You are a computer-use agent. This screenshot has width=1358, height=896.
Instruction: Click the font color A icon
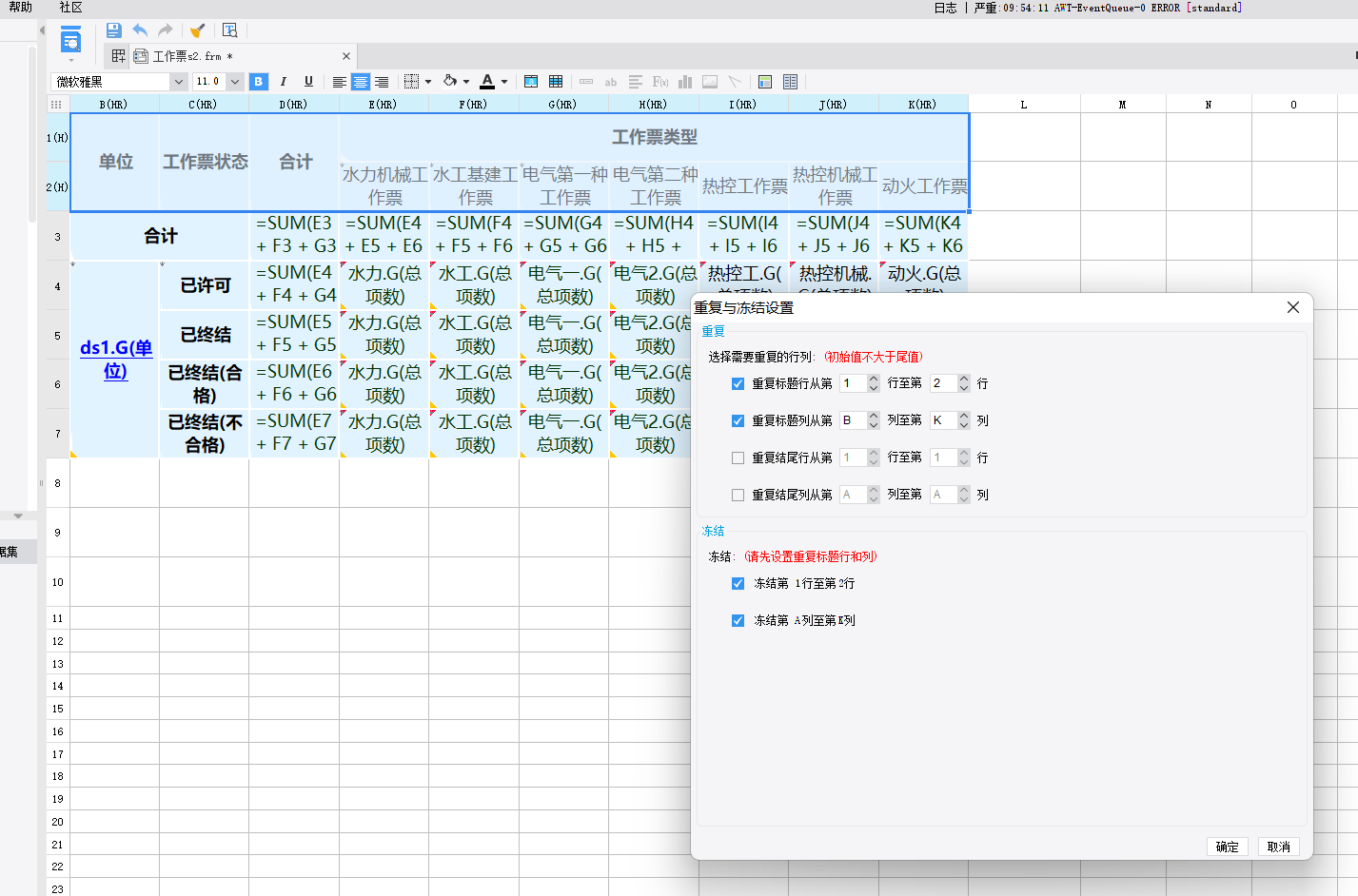click(x=487, y=82)
